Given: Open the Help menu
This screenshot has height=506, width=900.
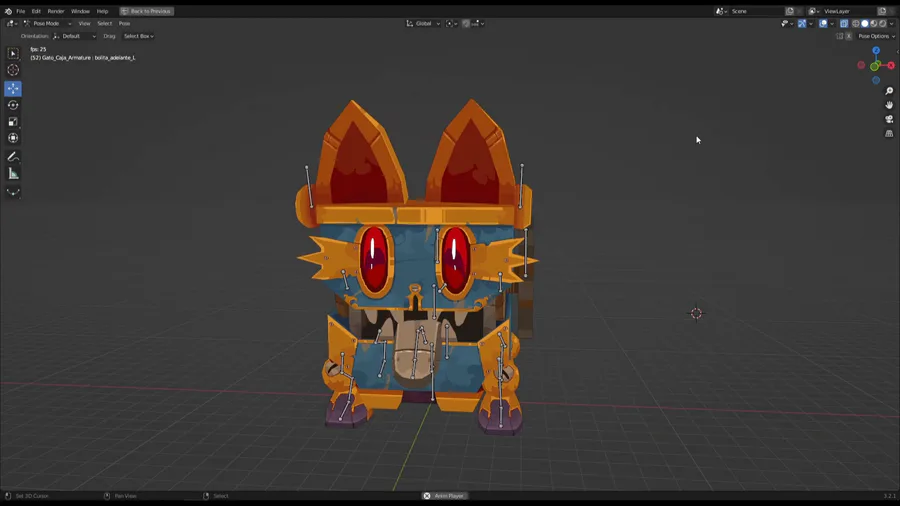Looking at the screenshot, I should click(102, 11).
